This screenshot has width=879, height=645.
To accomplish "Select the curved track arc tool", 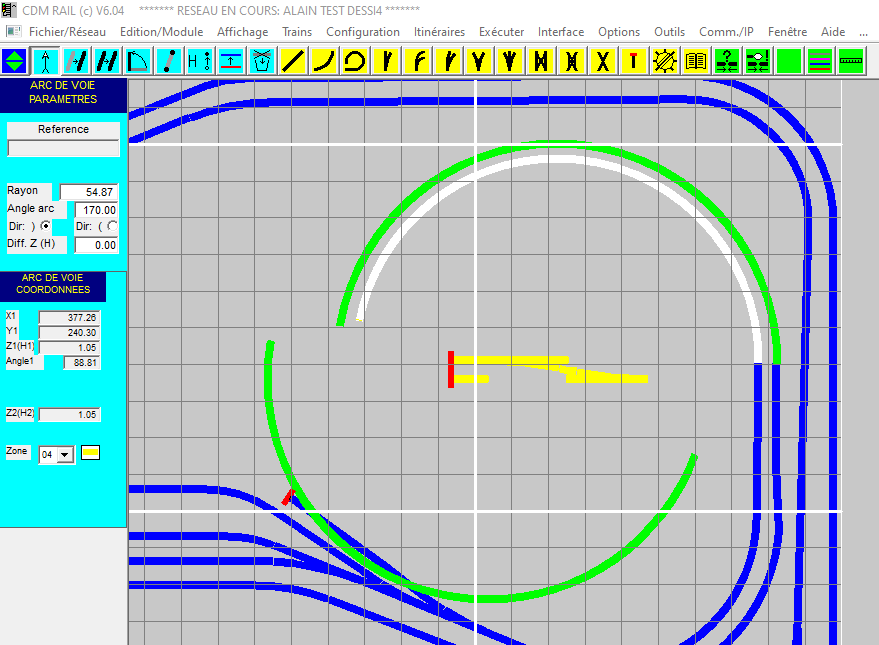I will 323,61.
